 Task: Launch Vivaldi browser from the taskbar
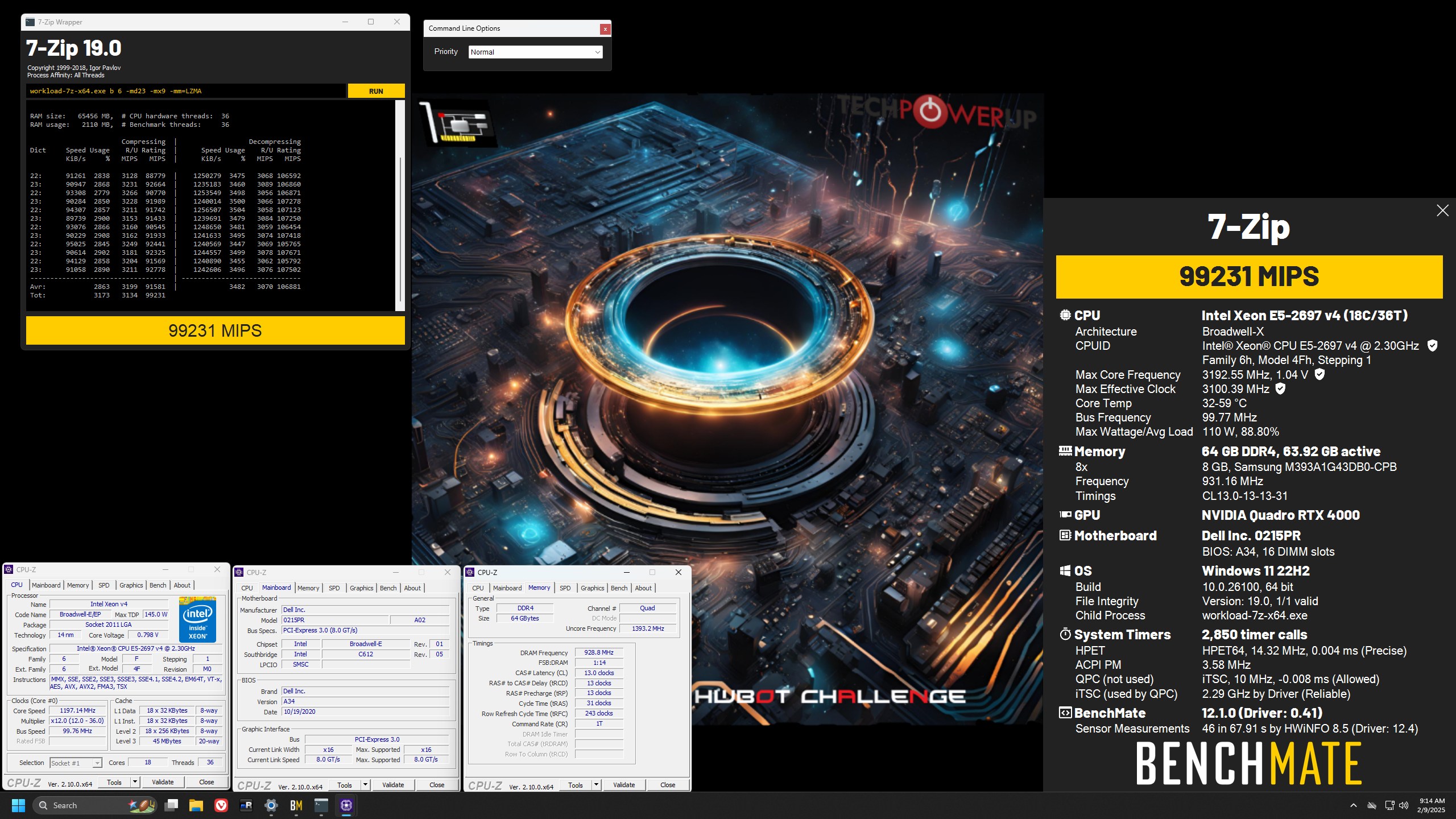pos(221,805)
